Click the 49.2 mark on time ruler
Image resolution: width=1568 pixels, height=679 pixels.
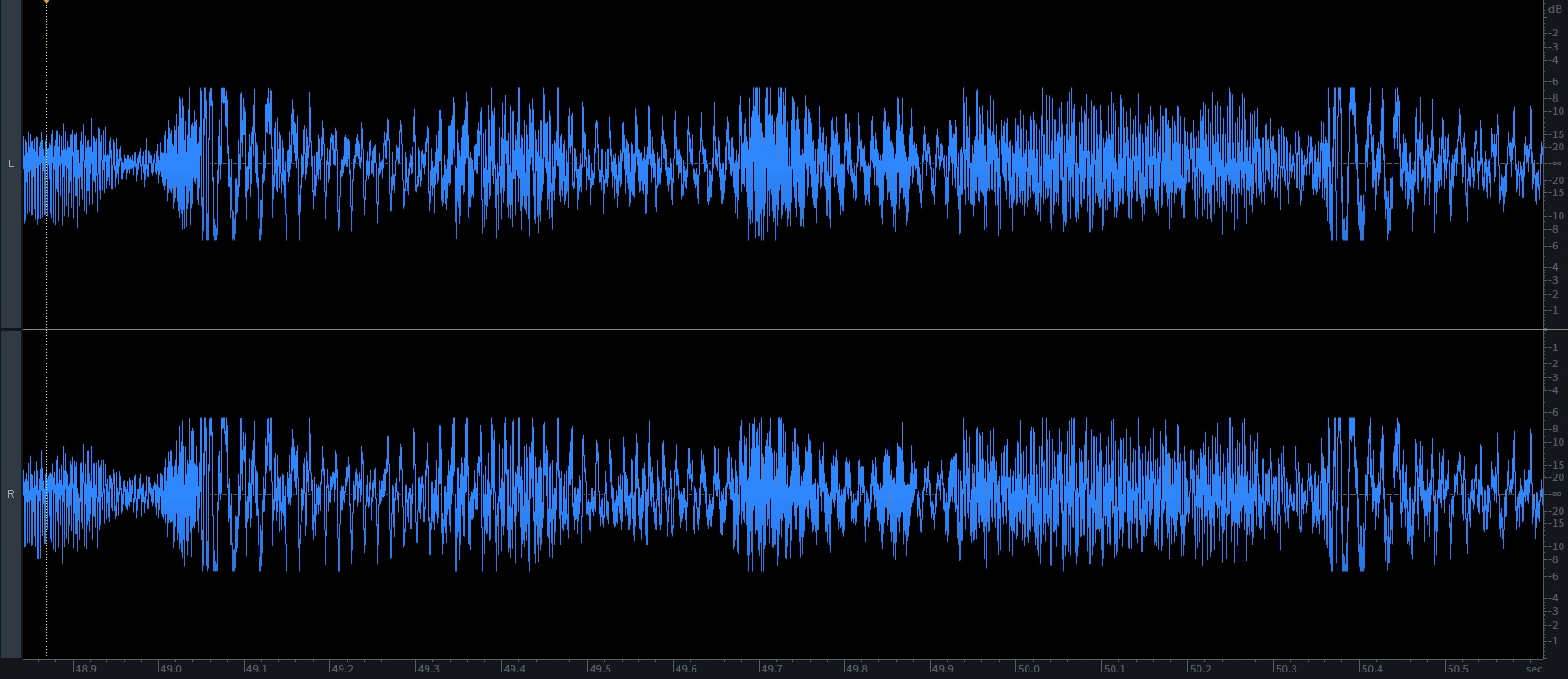(x=342, y=669)
